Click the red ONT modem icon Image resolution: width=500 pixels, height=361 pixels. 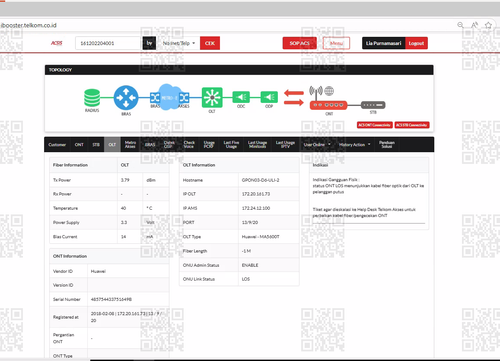[x=328, y=105]
